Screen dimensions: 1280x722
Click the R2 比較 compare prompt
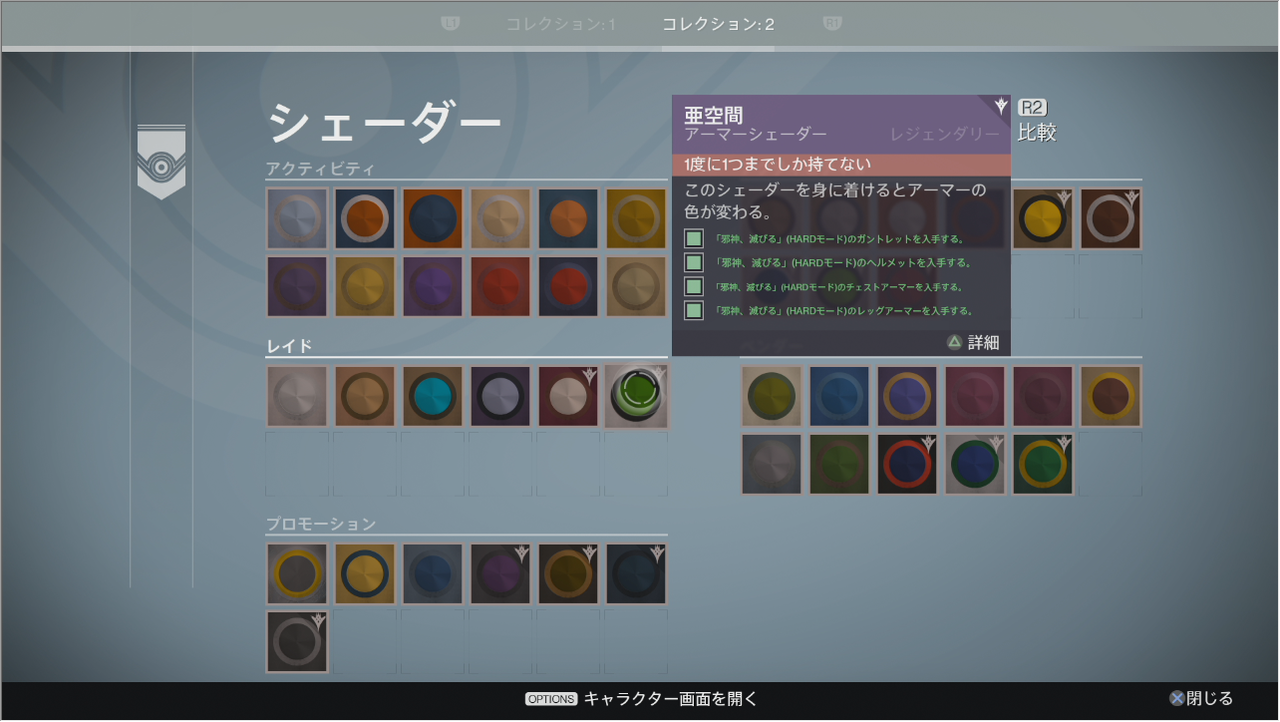pos(1036,121)
